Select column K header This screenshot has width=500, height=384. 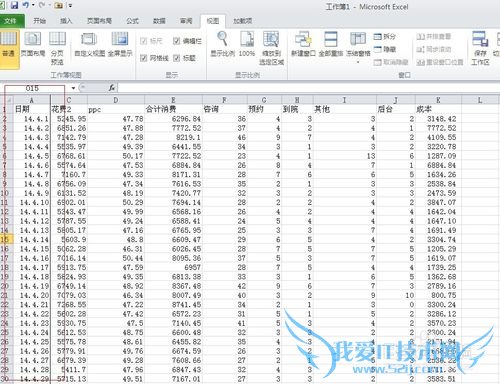click(438, 100)
